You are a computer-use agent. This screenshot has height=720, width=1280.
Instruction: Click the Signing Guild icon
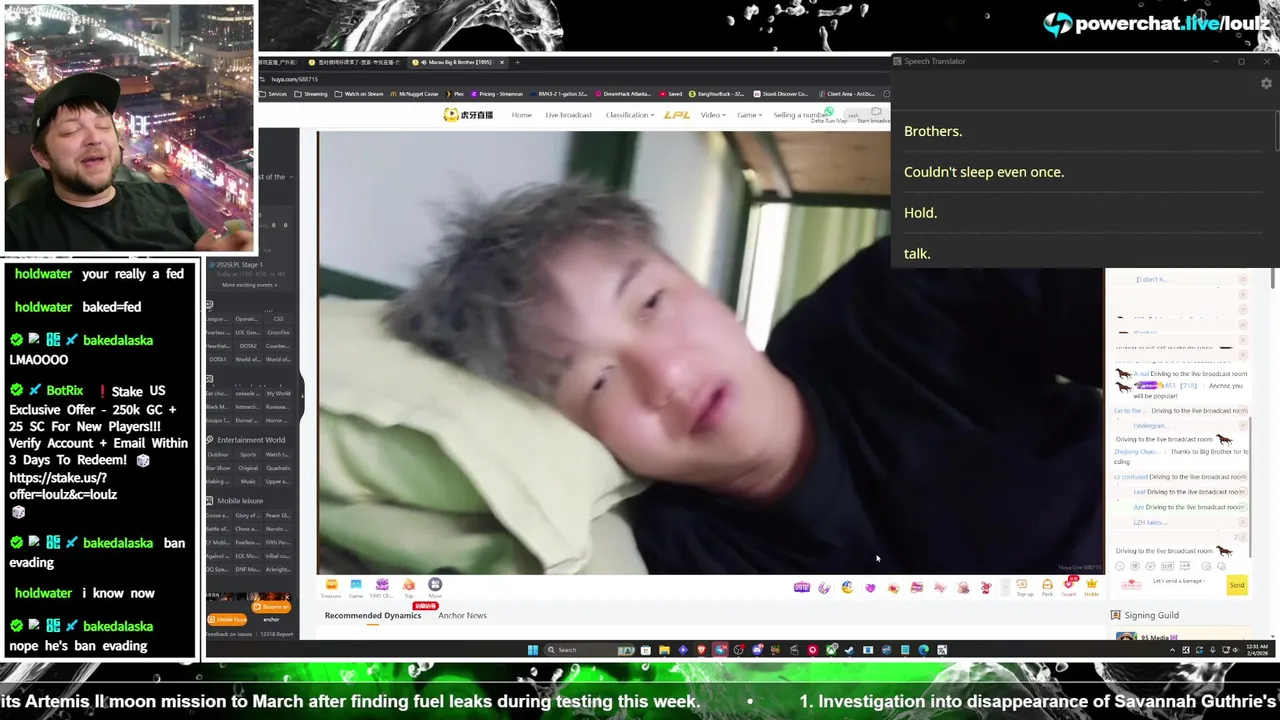click(x=1117, y=615)
